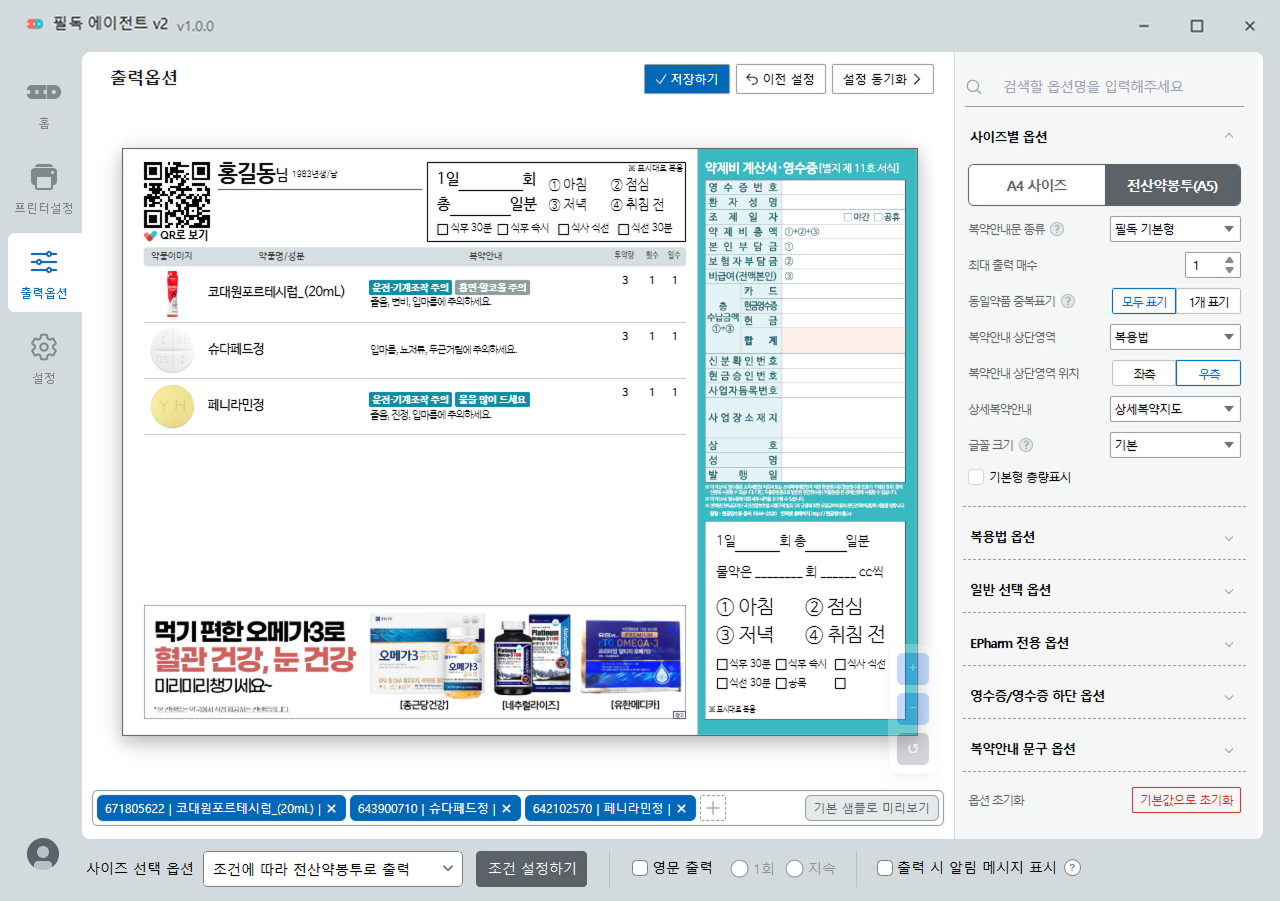Toggle 기본형 총량표시 checkbox
The image size is (1280, 901).
(x=976, y=477)
